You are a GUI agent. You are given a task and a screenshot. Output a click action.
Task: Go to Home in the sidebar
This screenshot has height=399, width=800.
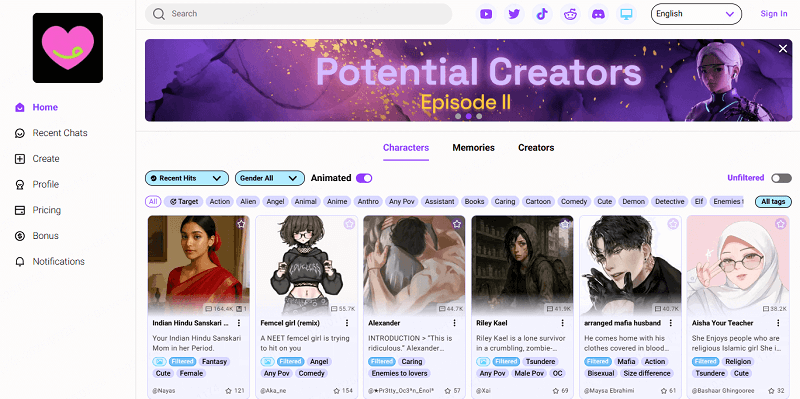coord(45,108)
